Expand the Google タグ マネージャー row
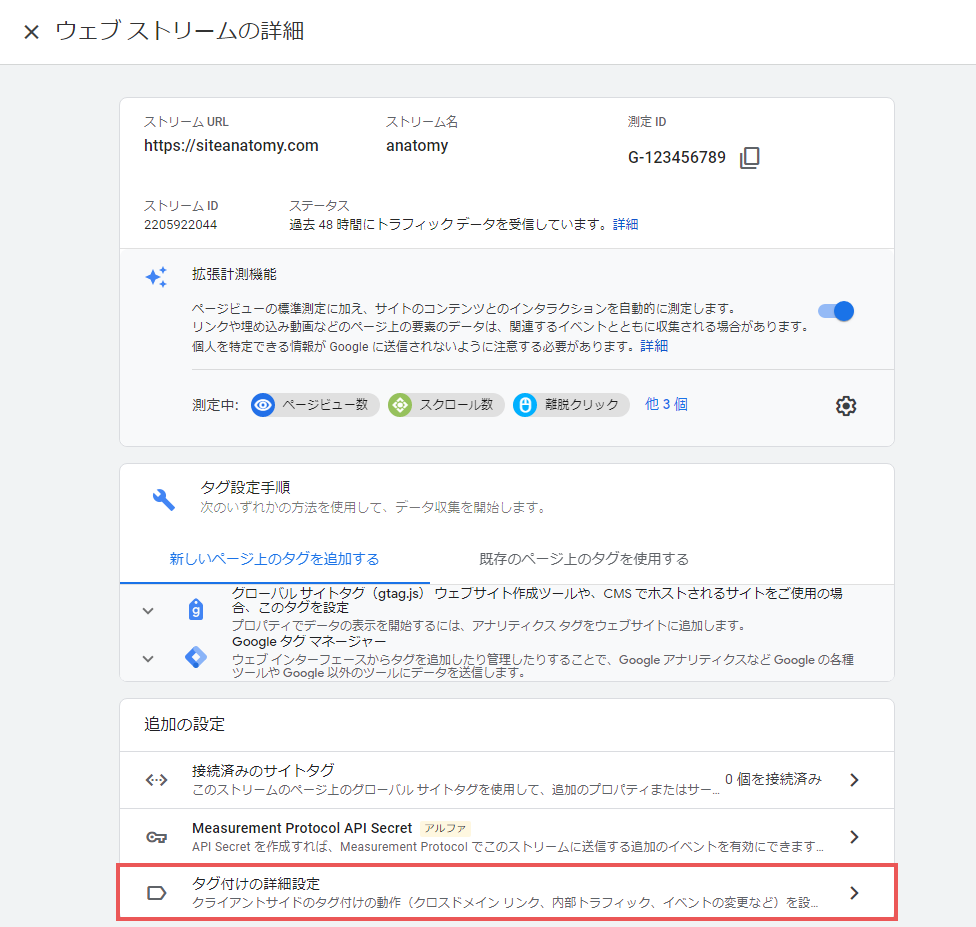Viewport: 976px width, 927px height. point(148,659)
